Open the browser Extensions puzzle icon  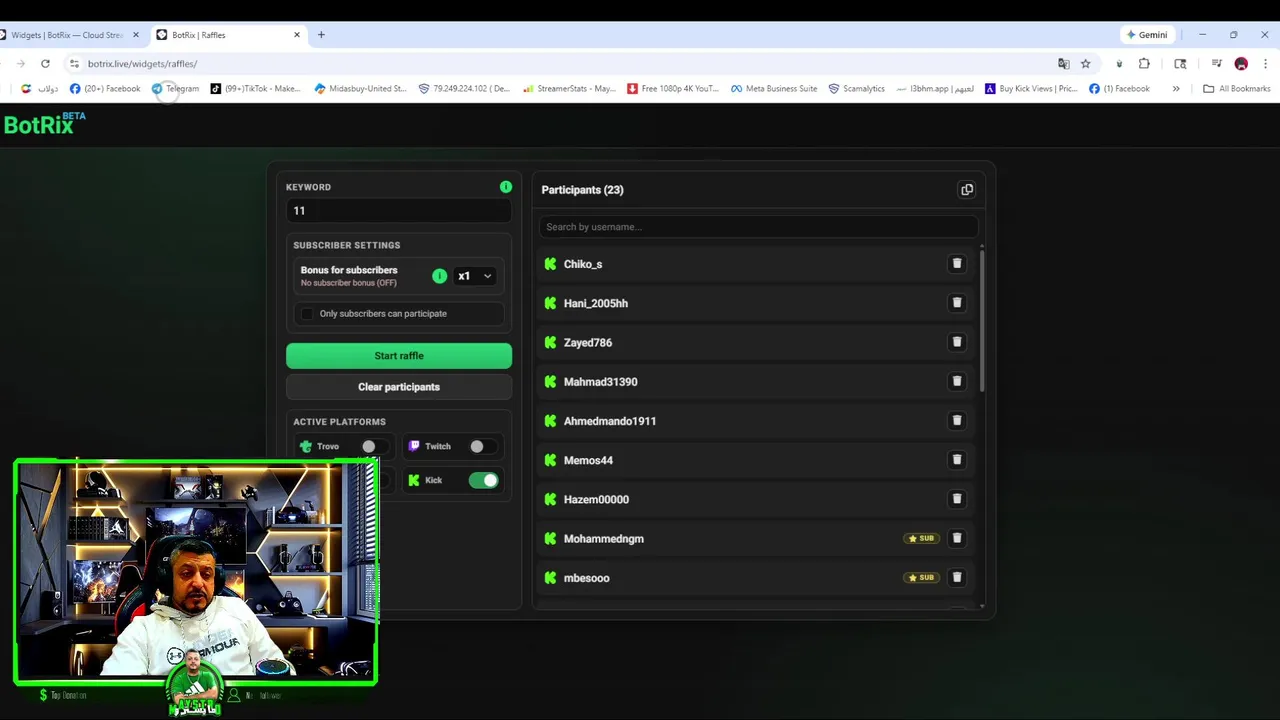point(1144,63)
